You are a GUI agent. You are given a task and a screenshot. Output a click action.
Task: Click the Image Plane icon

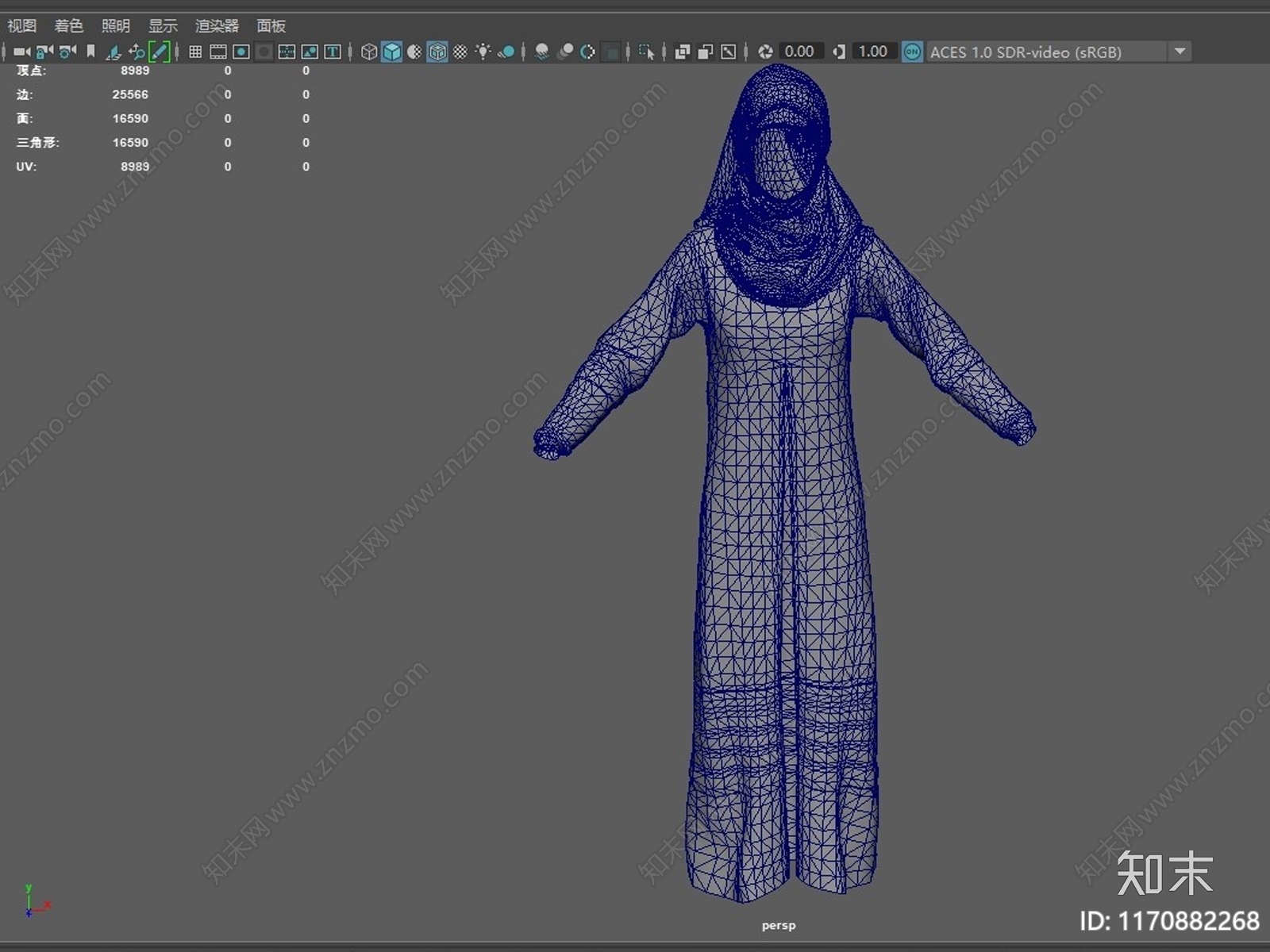tap(114, 52)
